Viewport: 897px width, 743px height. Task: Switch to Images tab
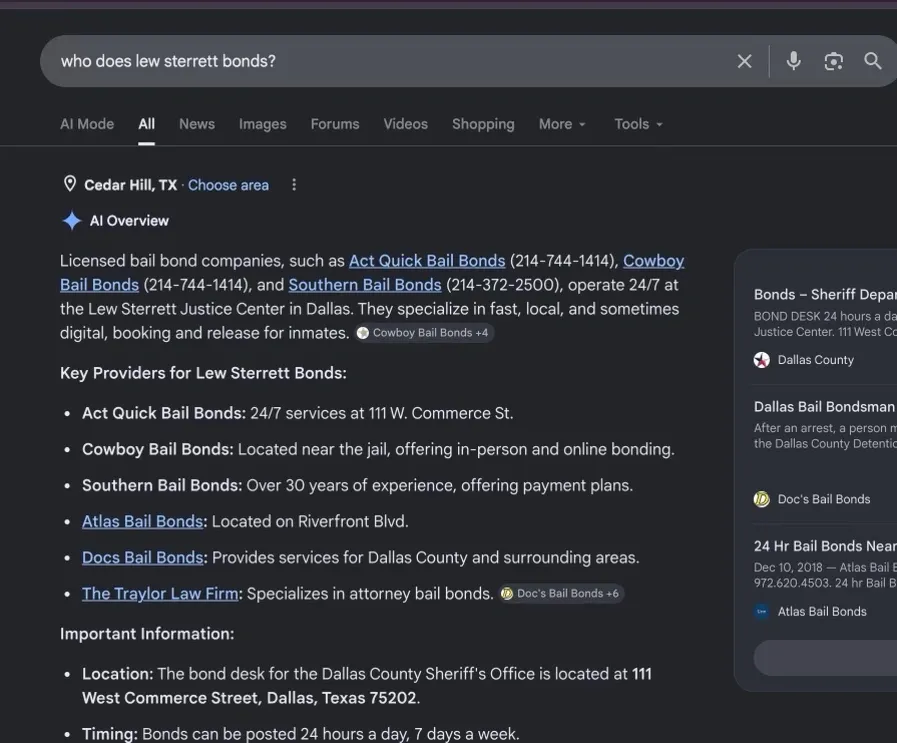point(263,124)
